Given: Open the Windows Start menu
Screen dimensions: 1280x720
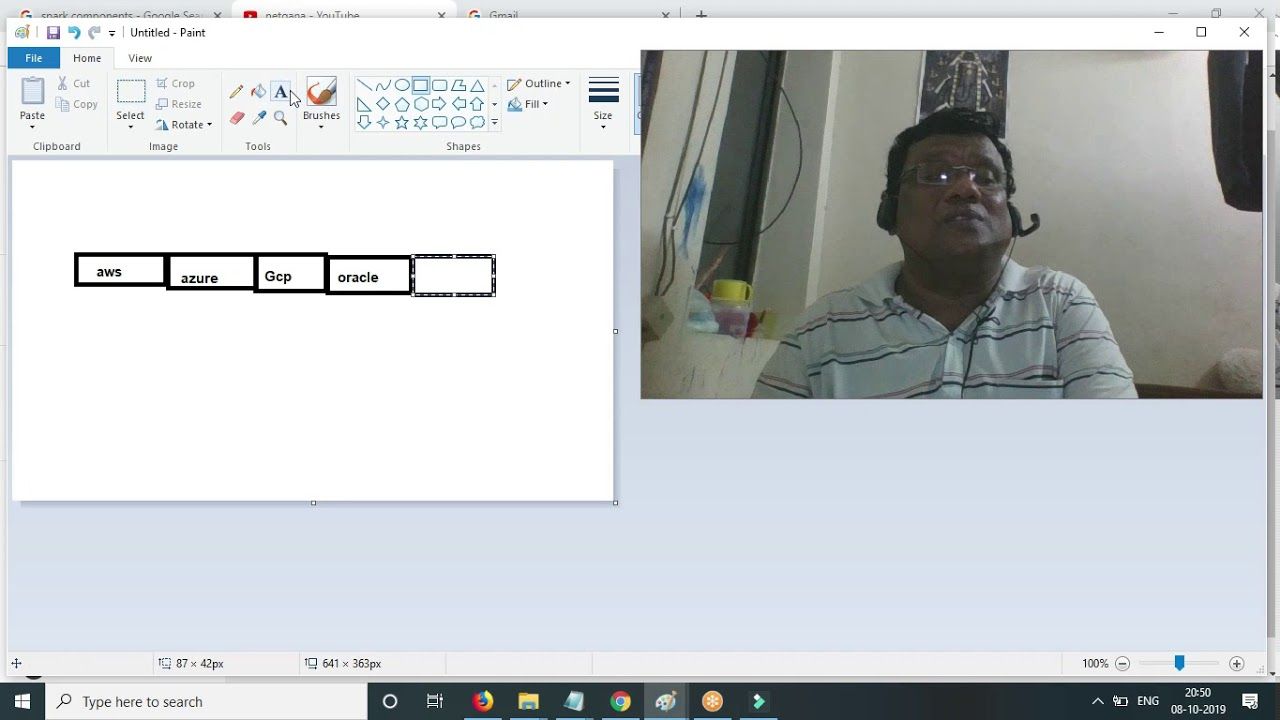Looking at the screenshot, I should [x=22, y=702].
